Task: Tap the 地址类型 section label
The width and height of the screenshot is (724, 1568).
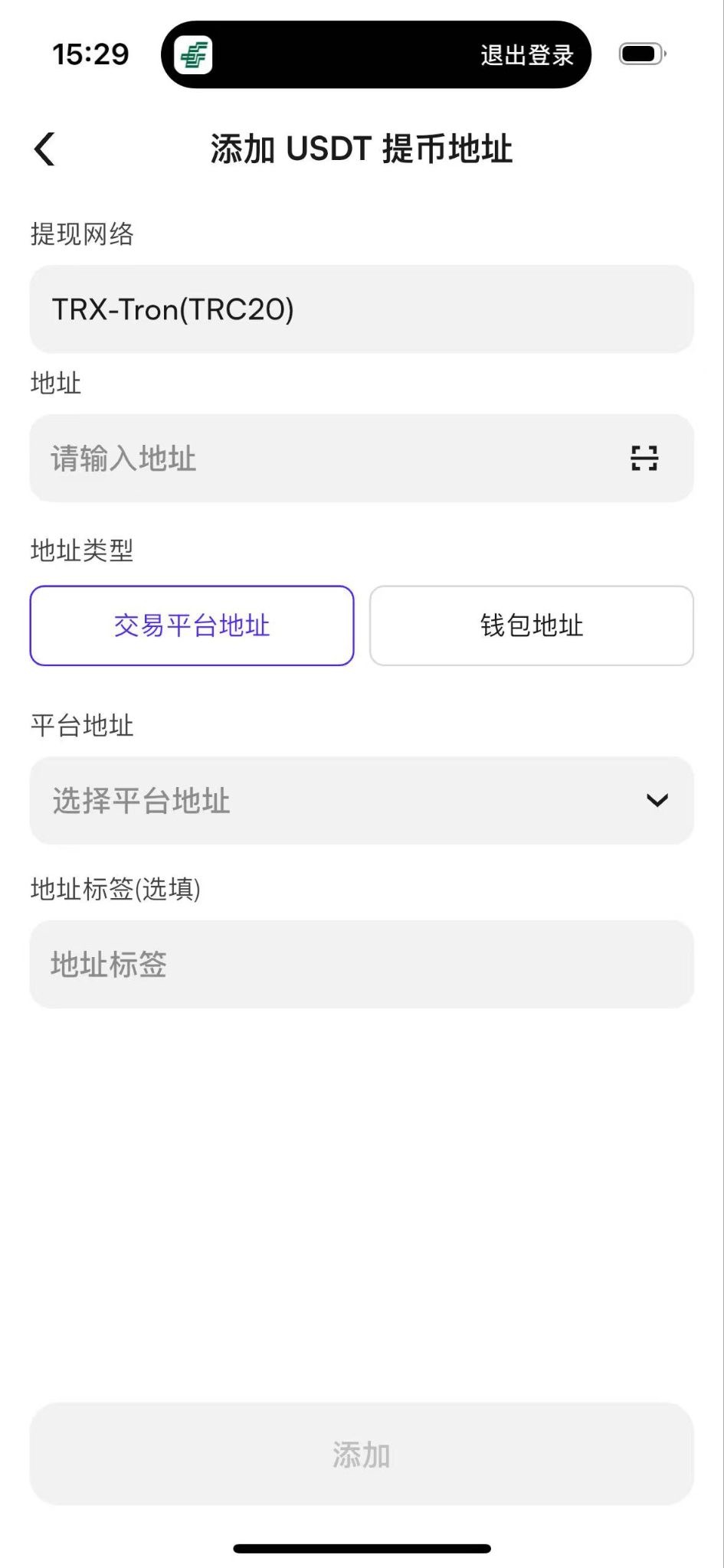Action: tap(82, 550)
